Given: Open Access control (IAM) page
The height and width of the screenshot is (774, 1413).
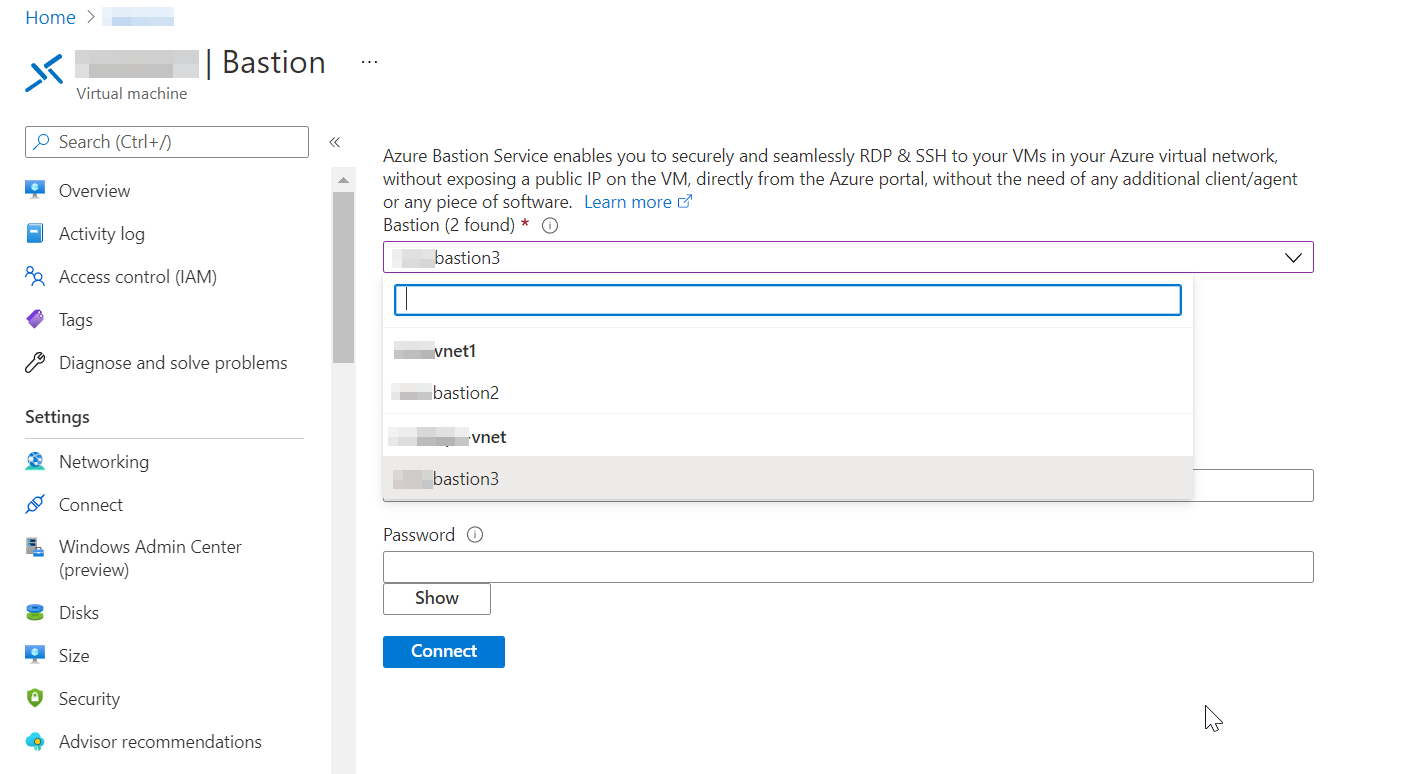Looking at the screenshot, I should (138, 277).
